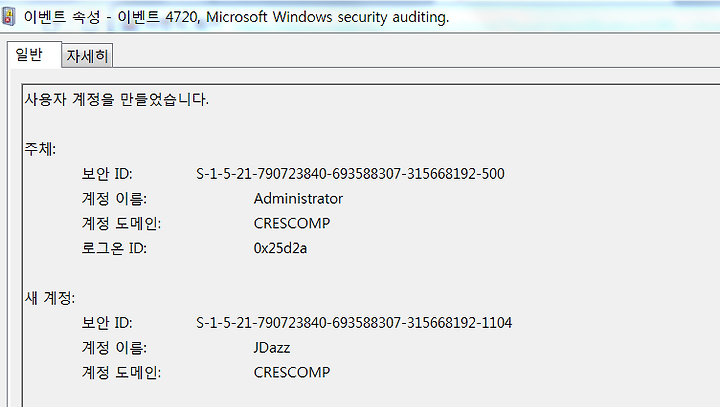Click 보안 ID: label under 주체 section
720x407 pixels.
pos(107,174)
